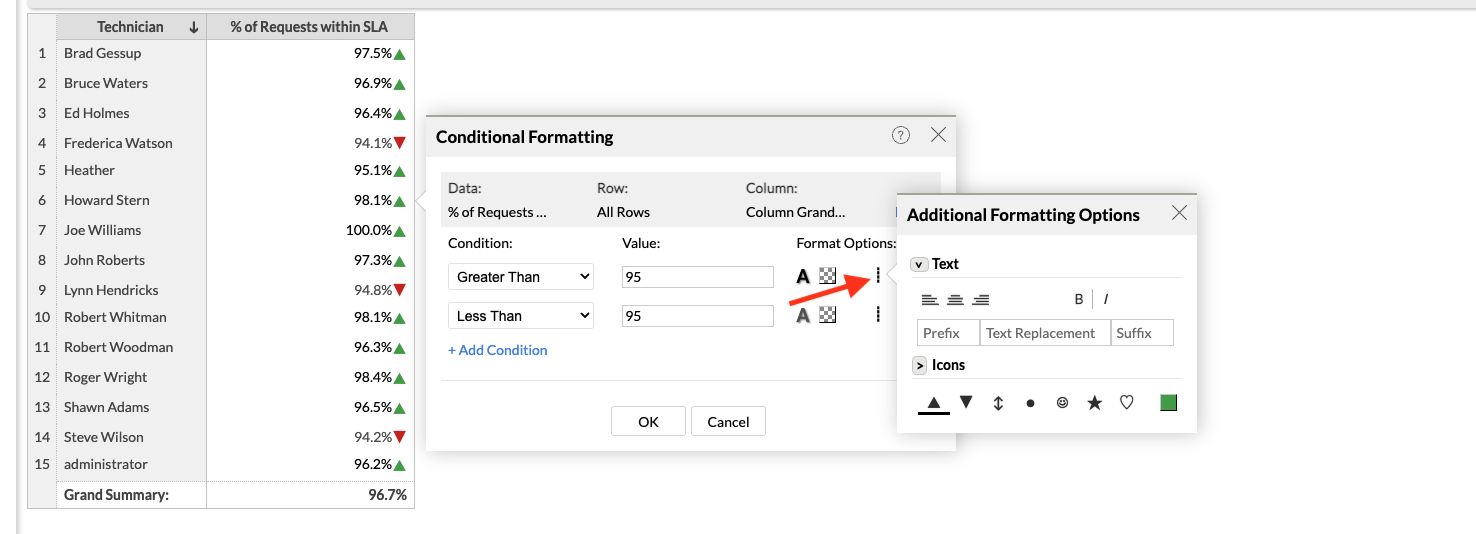
Task: Open the Greater Than condition dropdown
Action: click(521, 277)
